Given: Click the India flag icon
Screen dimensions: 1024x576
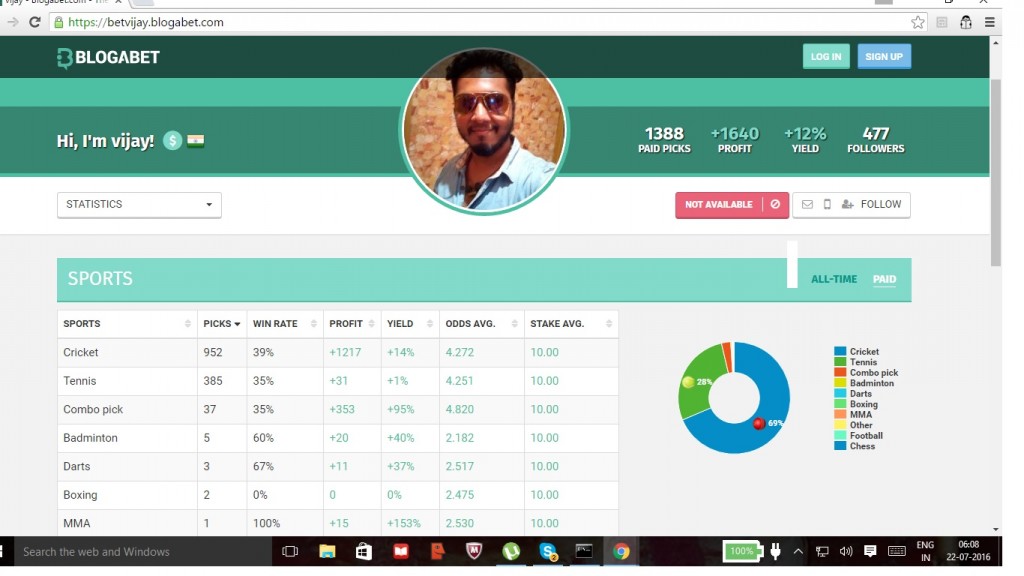Looking at the screenshot, I should [x=195, y=141].
